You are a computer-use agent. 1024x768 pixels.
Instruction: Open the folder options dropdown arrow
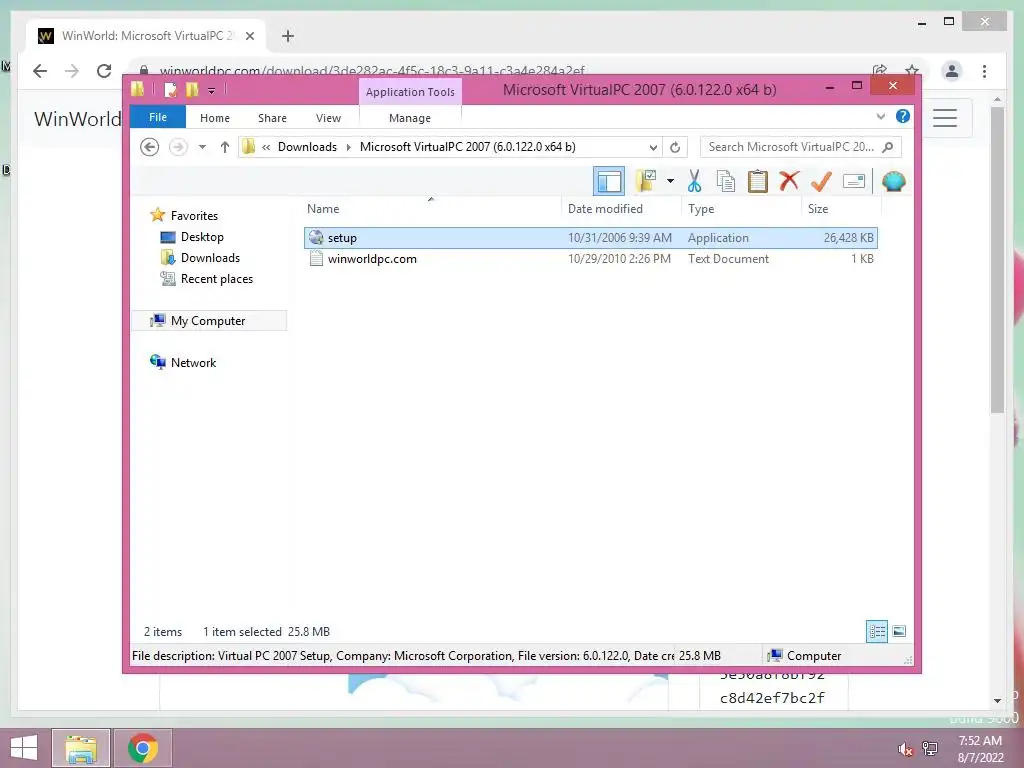pos(670,181)
